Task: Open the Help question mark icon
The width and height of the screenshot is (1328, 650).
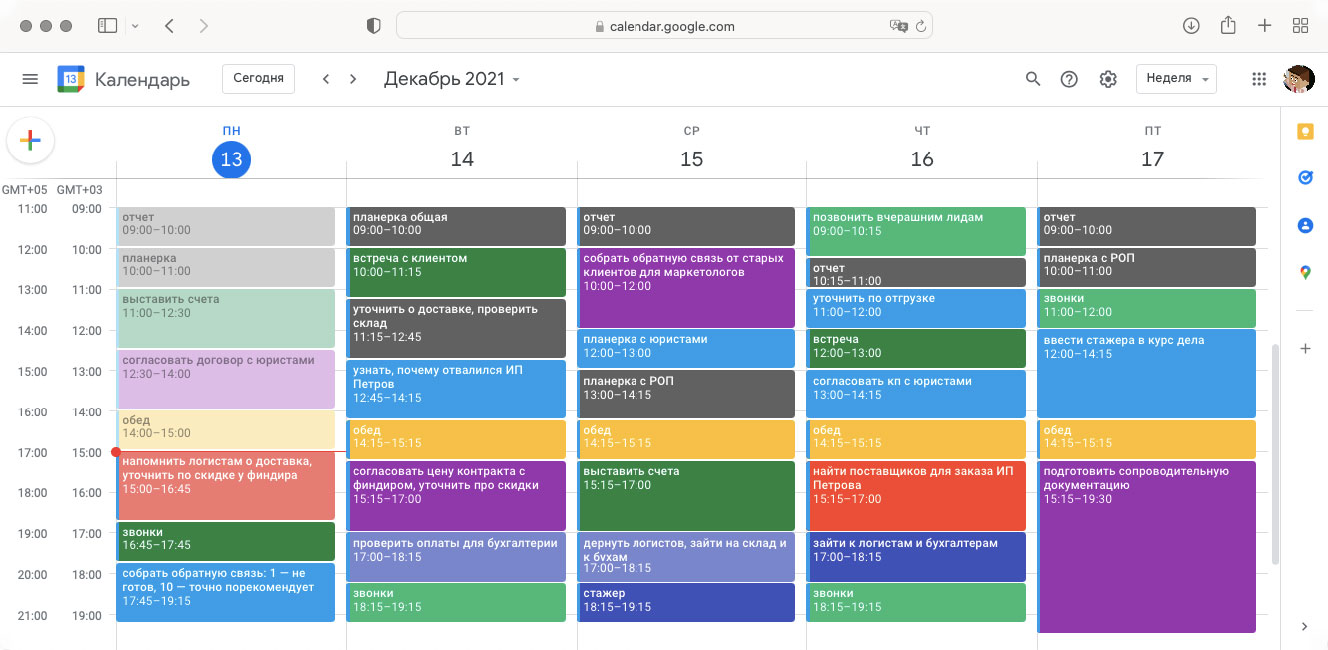Action: pos(1069,79)
